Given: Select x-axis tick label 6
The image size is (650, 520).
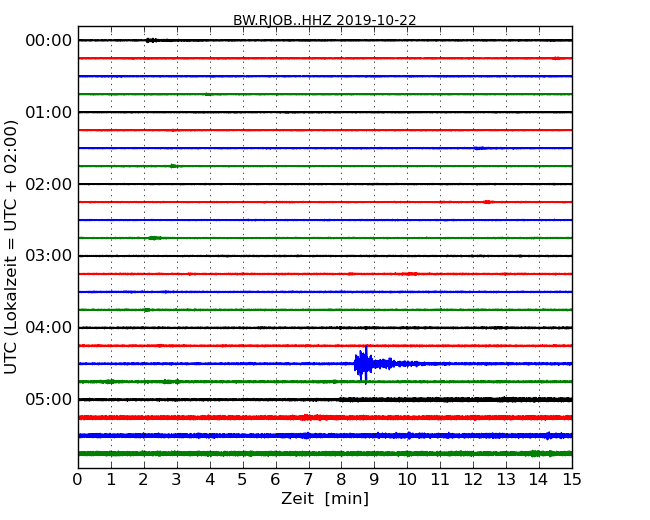Looking at the screenshot, I should [x=275, y=479].
